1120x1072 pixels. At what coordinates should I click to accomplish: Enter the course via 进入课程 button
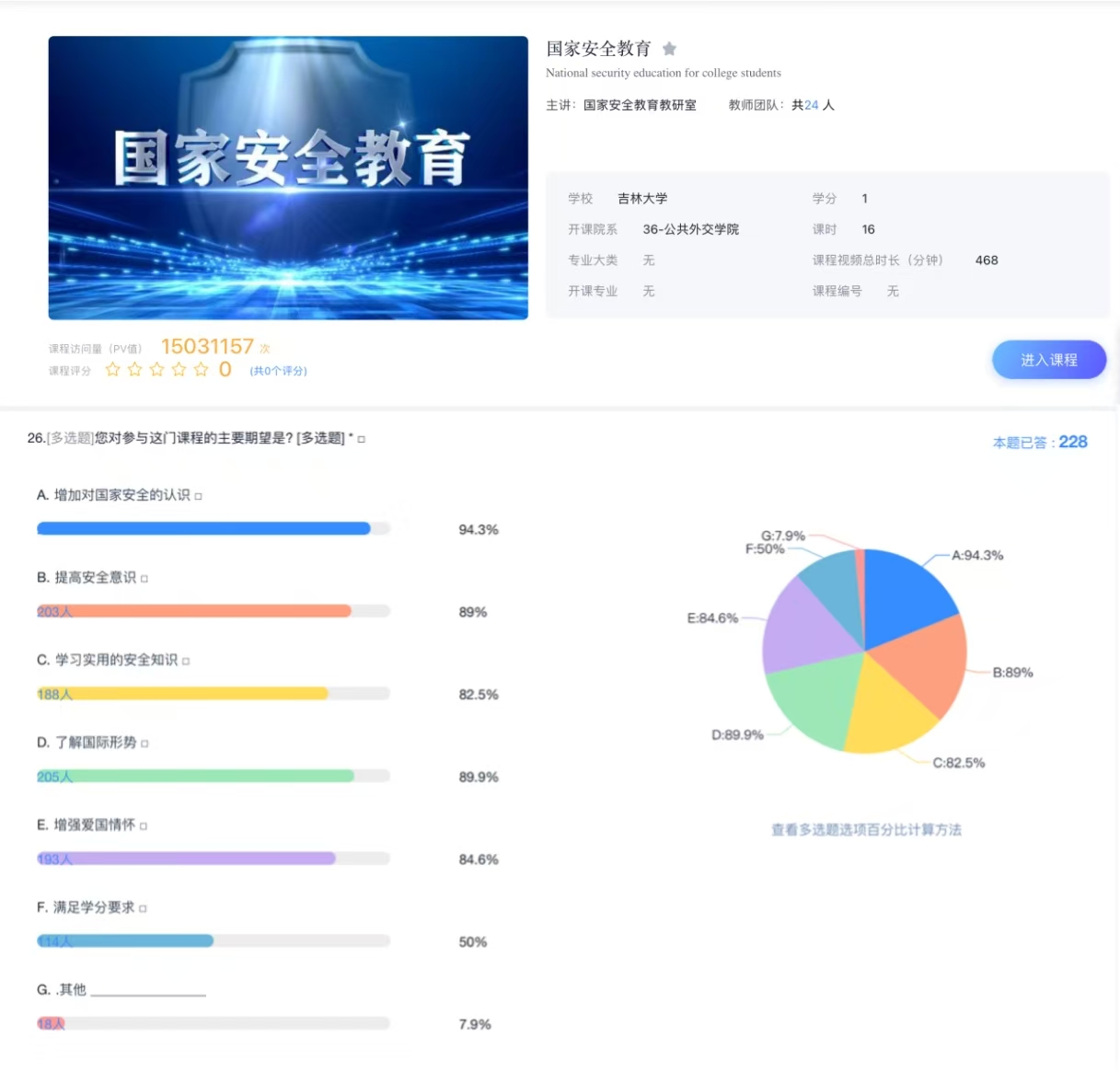(x=1048, y=360)
